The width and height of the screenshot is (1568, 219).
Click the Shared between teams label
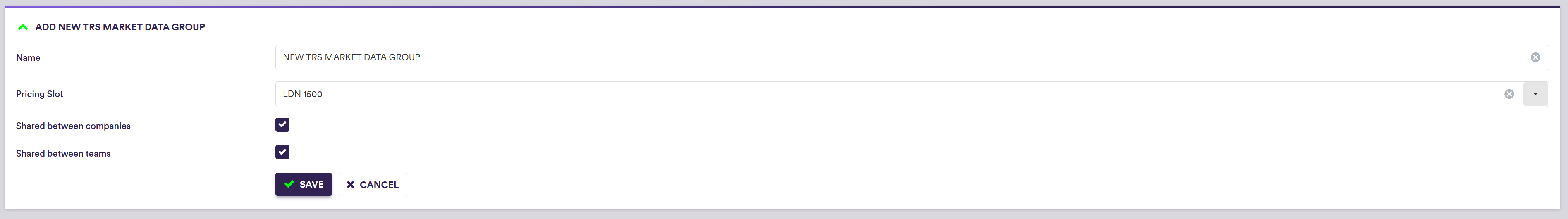[x=63, y=153]
